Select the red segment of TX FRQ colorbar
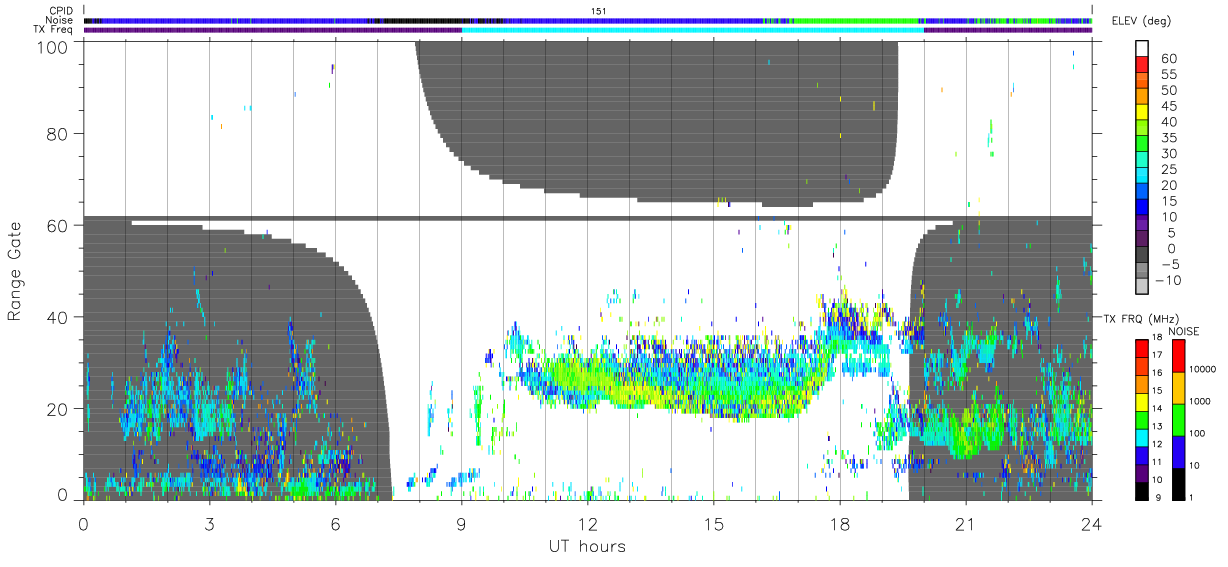1228x567 pixels. [1141, 347]
